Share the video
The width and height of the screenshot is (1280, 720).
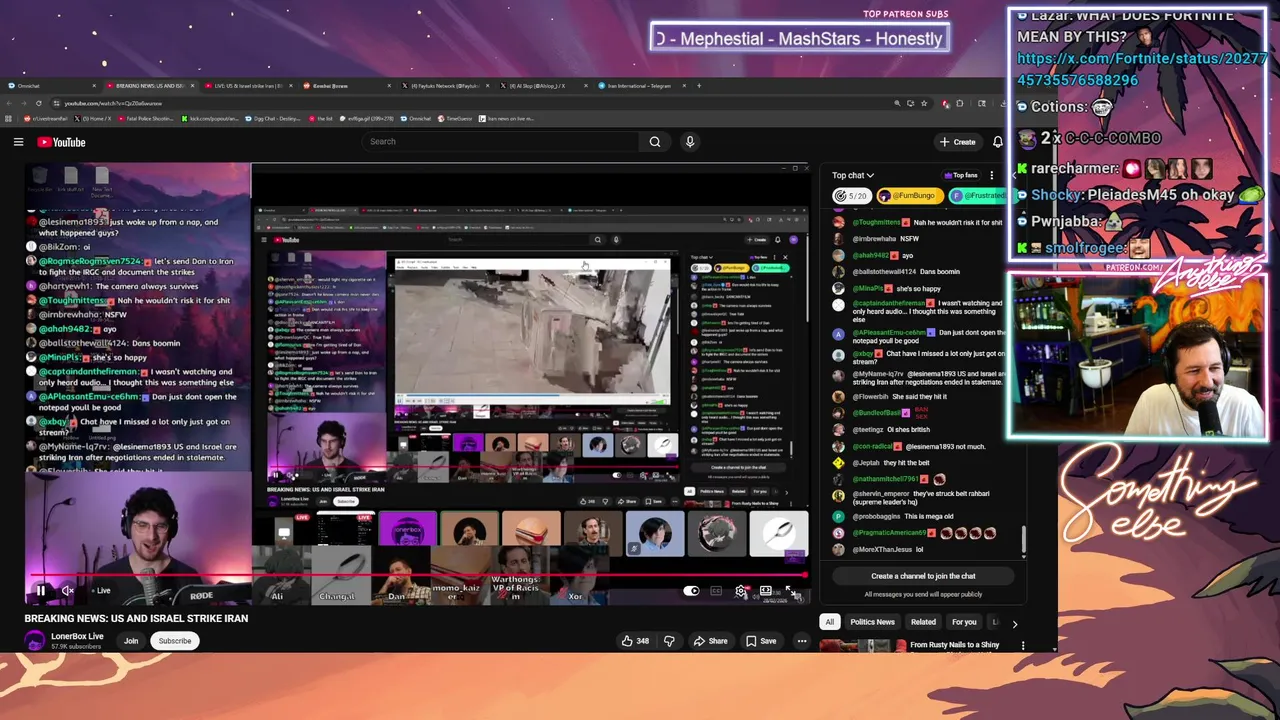(x=711, y=641)
